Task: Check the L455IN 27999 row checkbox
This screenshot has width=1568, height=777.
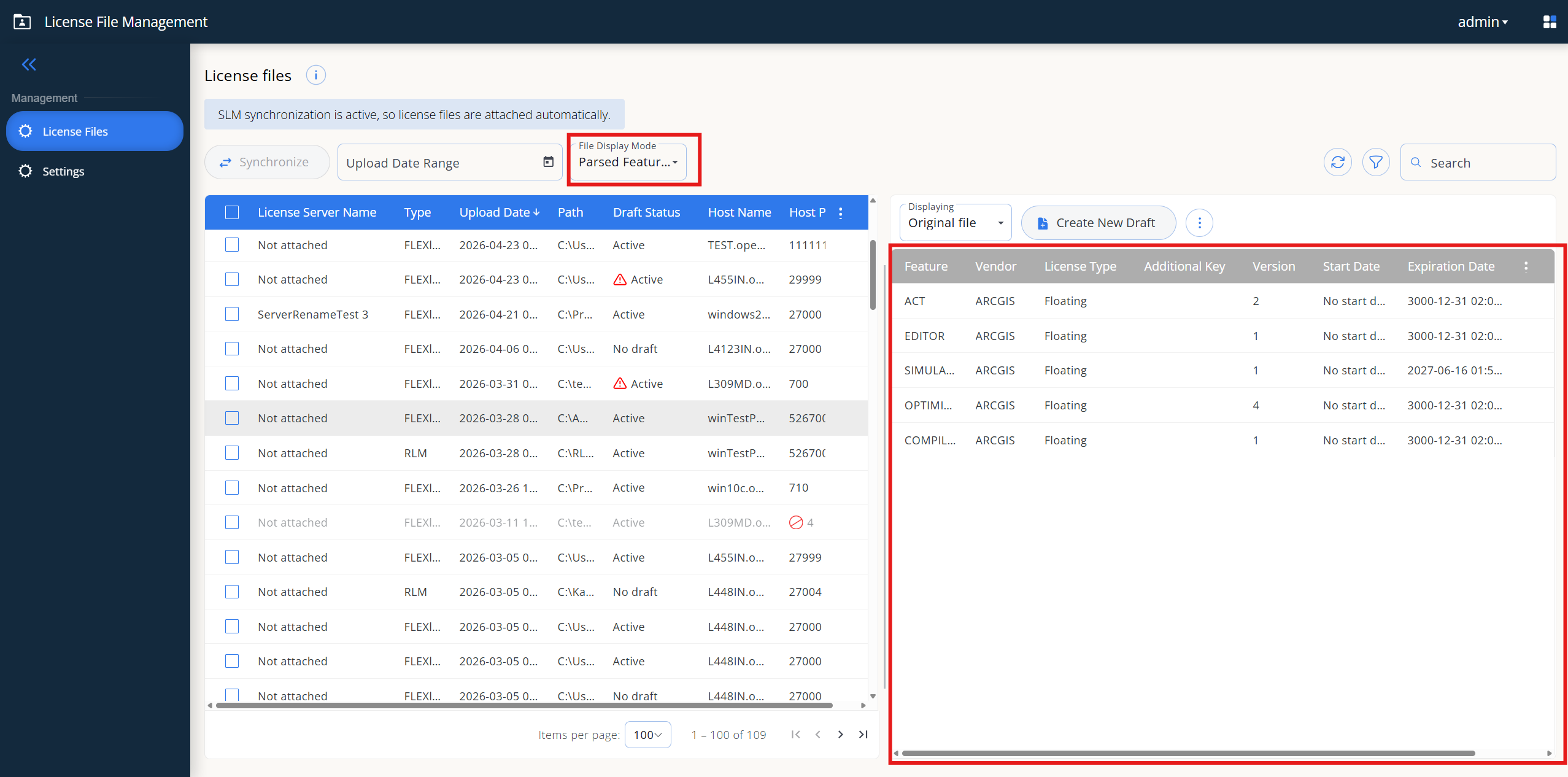Action: (232, 557)
